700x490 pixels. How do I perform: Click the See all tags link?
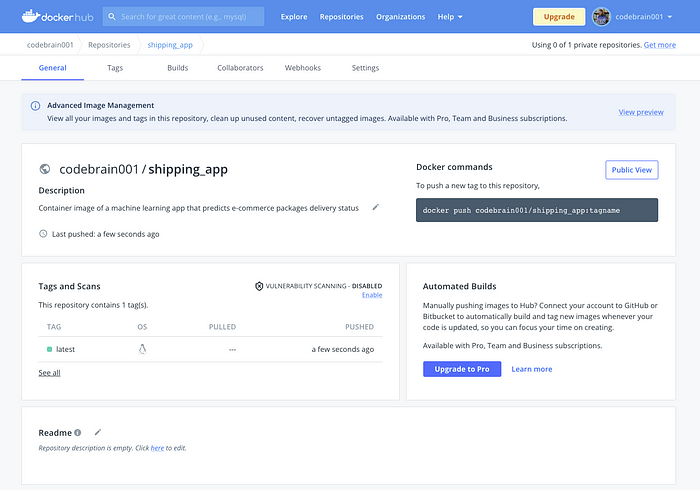(x=49, y=373)
